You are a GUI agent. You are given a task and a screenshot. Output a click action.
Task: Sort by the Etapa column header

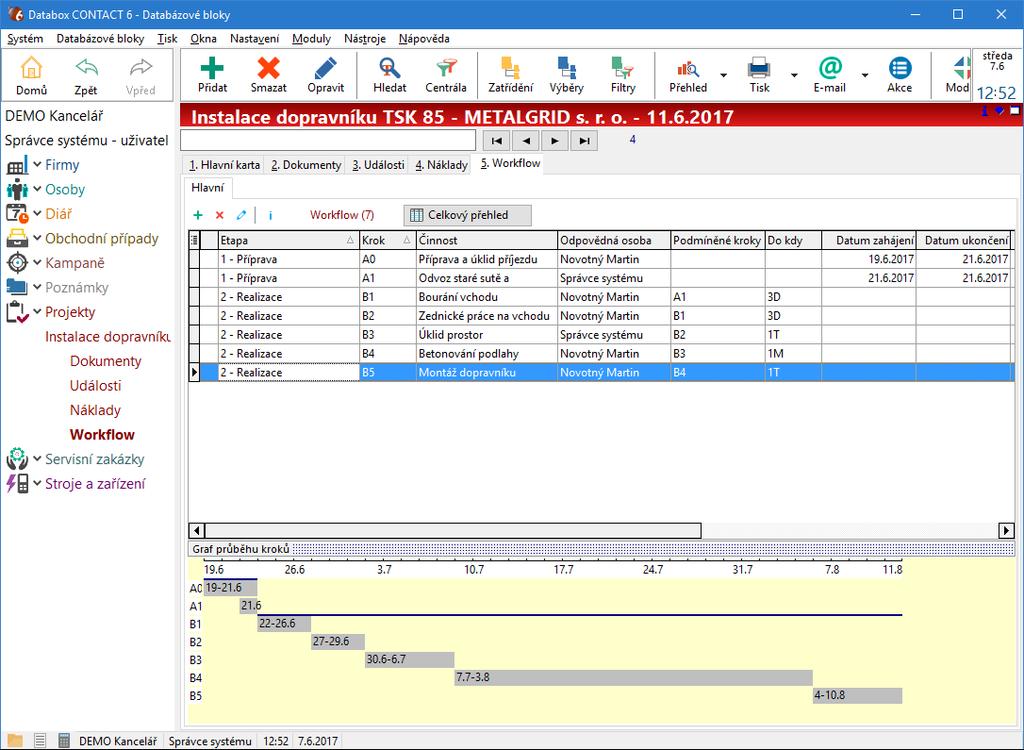click(x=288, y=240)
